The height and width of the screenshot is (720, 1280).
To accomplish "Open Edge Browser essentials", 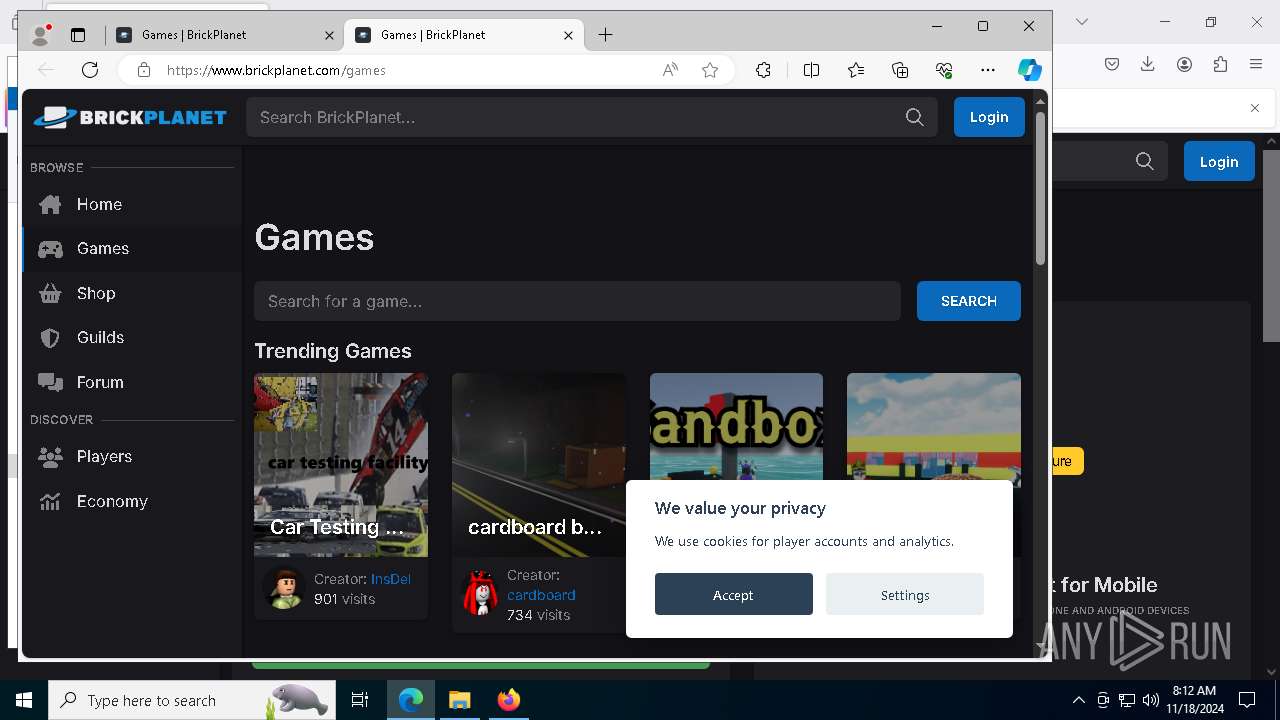I will click(x=944, y=70).
